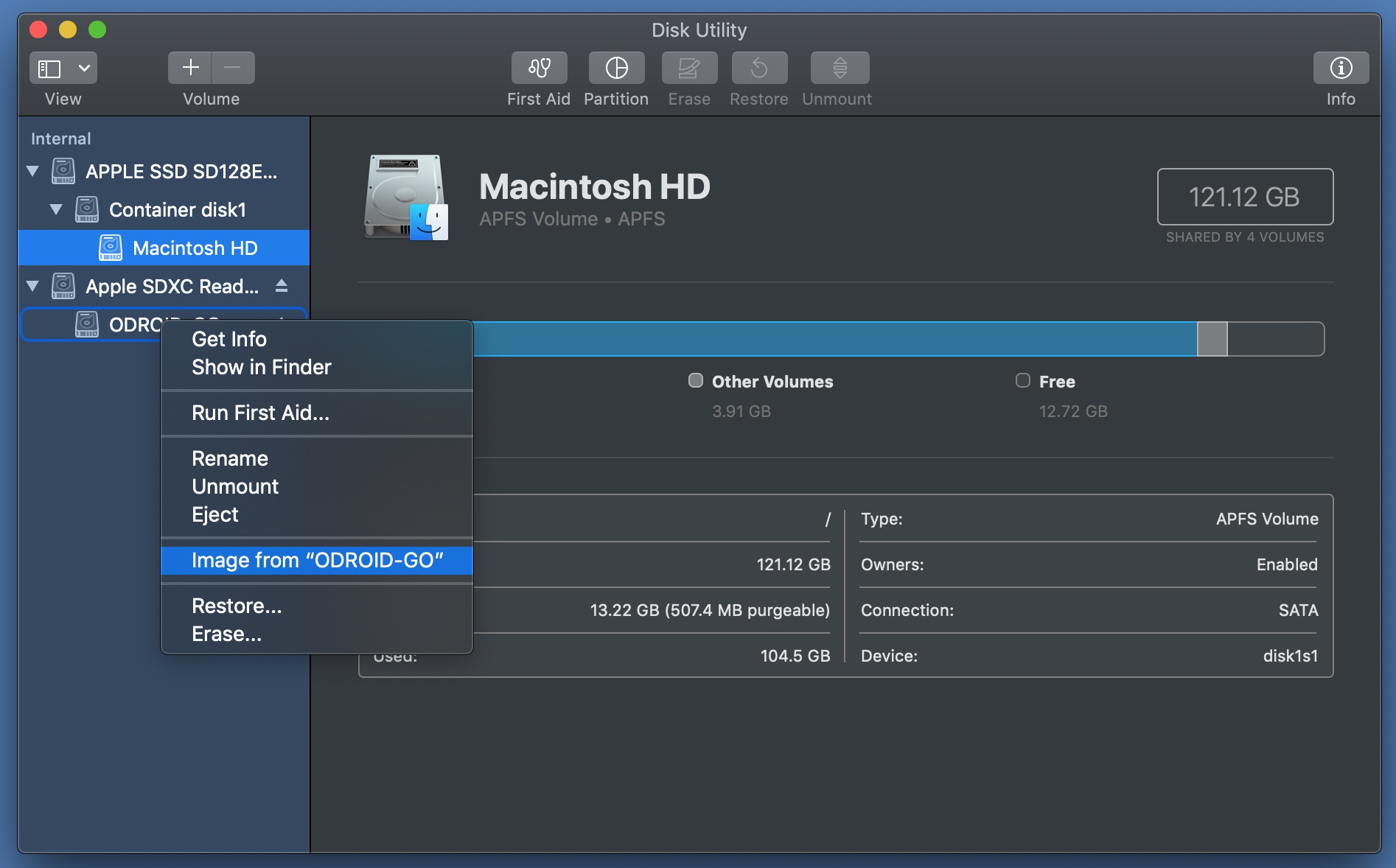1396x868 pixels.
Task: Click the "APFS Volume • APFS" subtitle
Action: pos(572,219)
